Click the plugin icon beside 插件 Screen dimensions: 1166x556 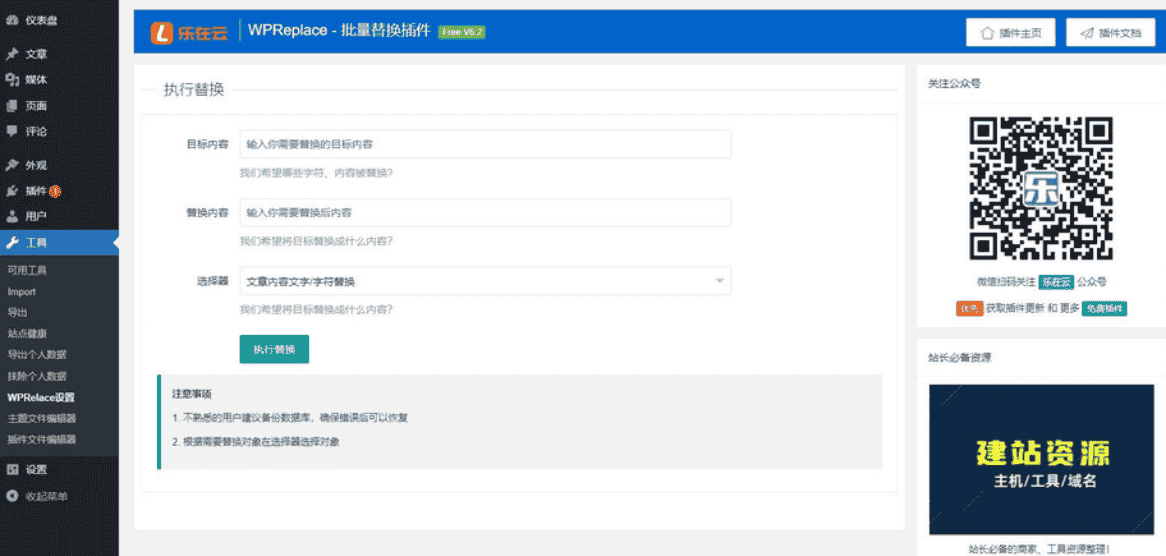pyautogui.click(x=12, y=191)
